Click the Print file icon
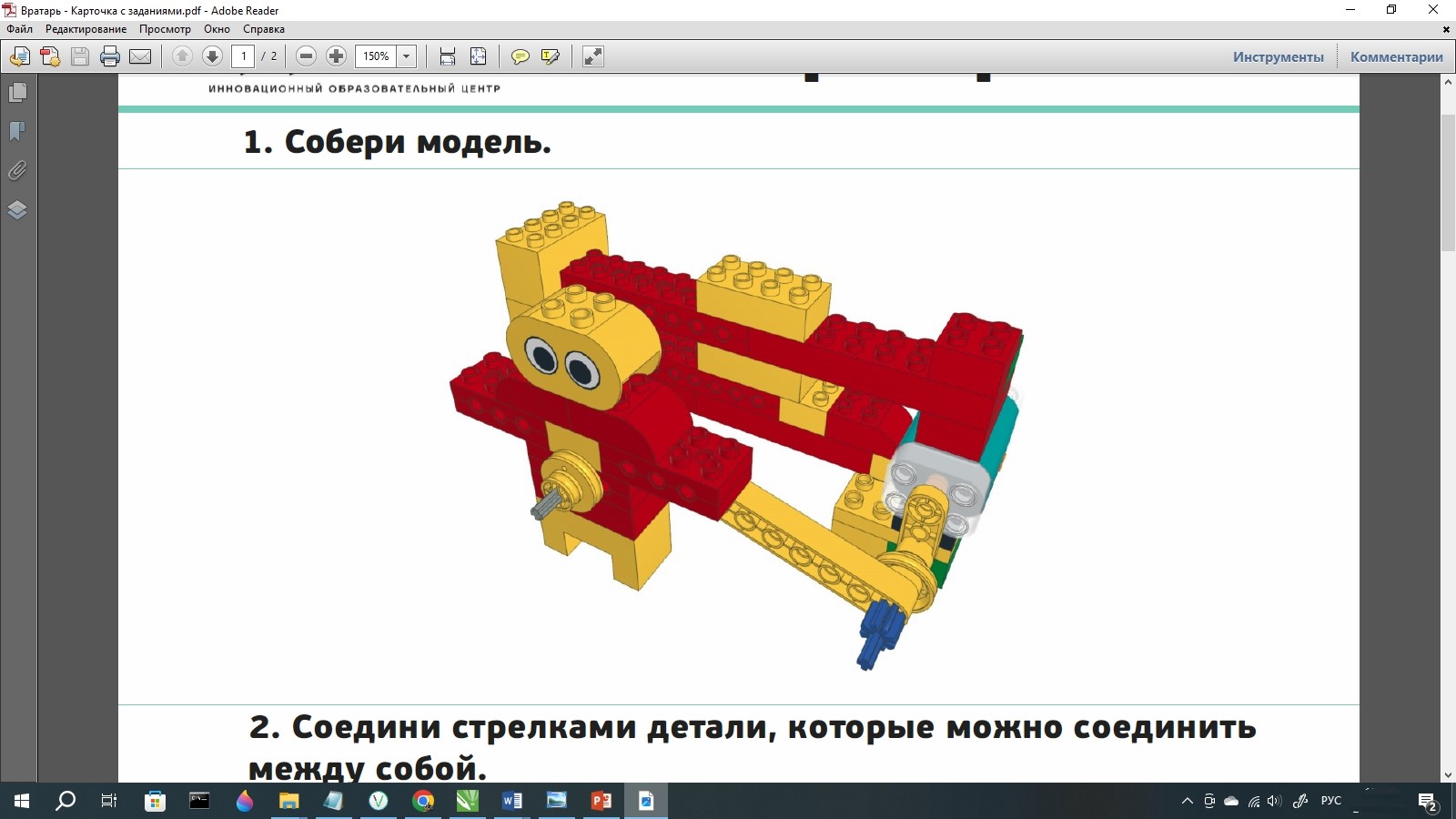 coord(110,56)
